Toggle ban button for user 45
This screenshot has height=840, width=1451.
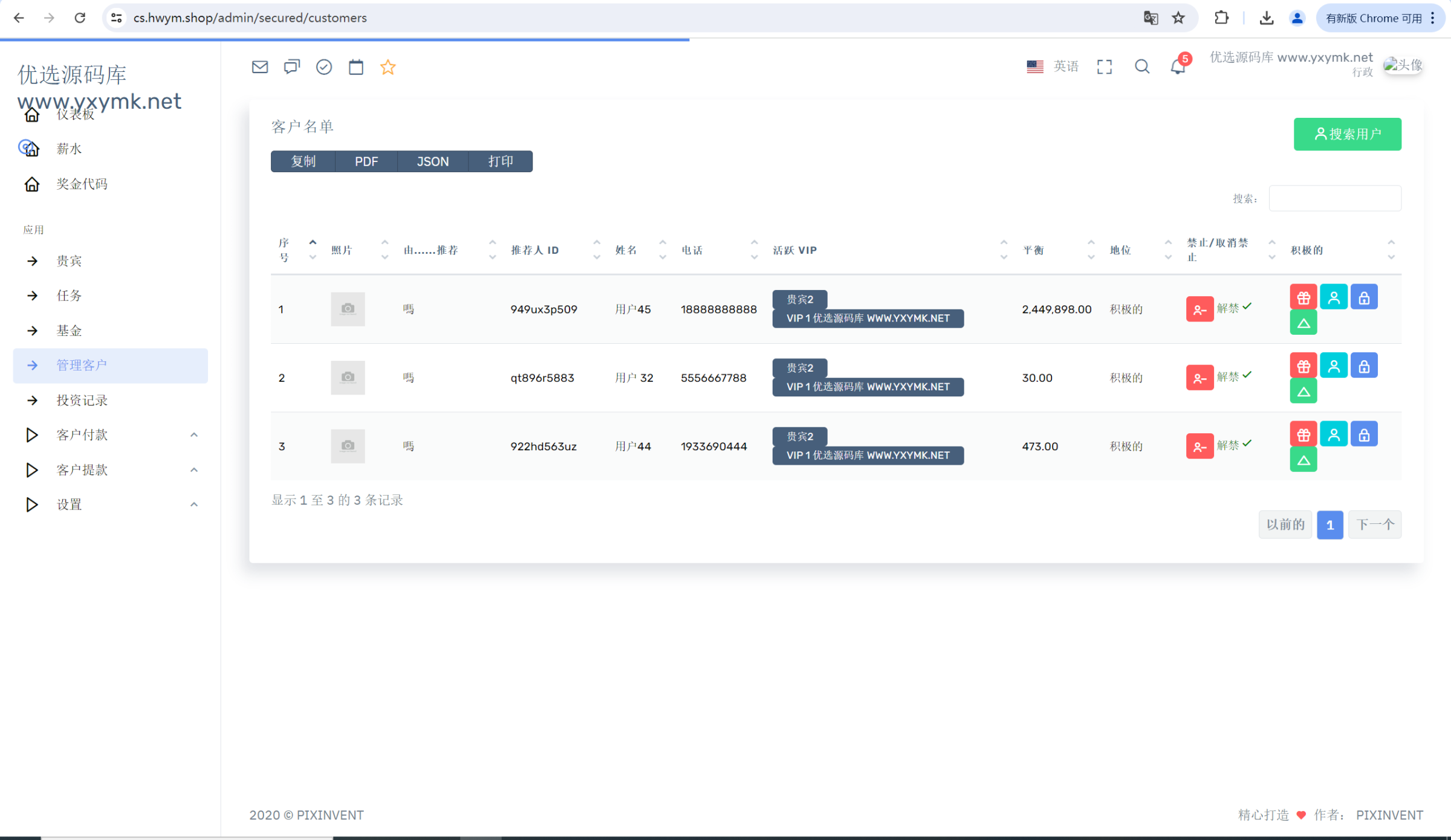(x=1199, y=309)
